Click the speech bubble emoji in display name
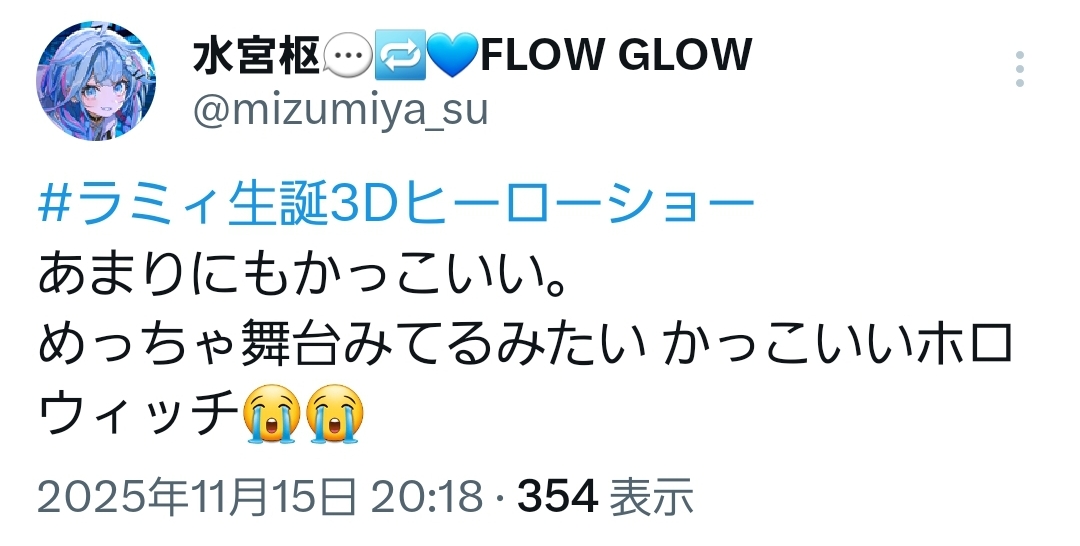The width and height of the screenshot is (1080, 546). coord(347,56)
